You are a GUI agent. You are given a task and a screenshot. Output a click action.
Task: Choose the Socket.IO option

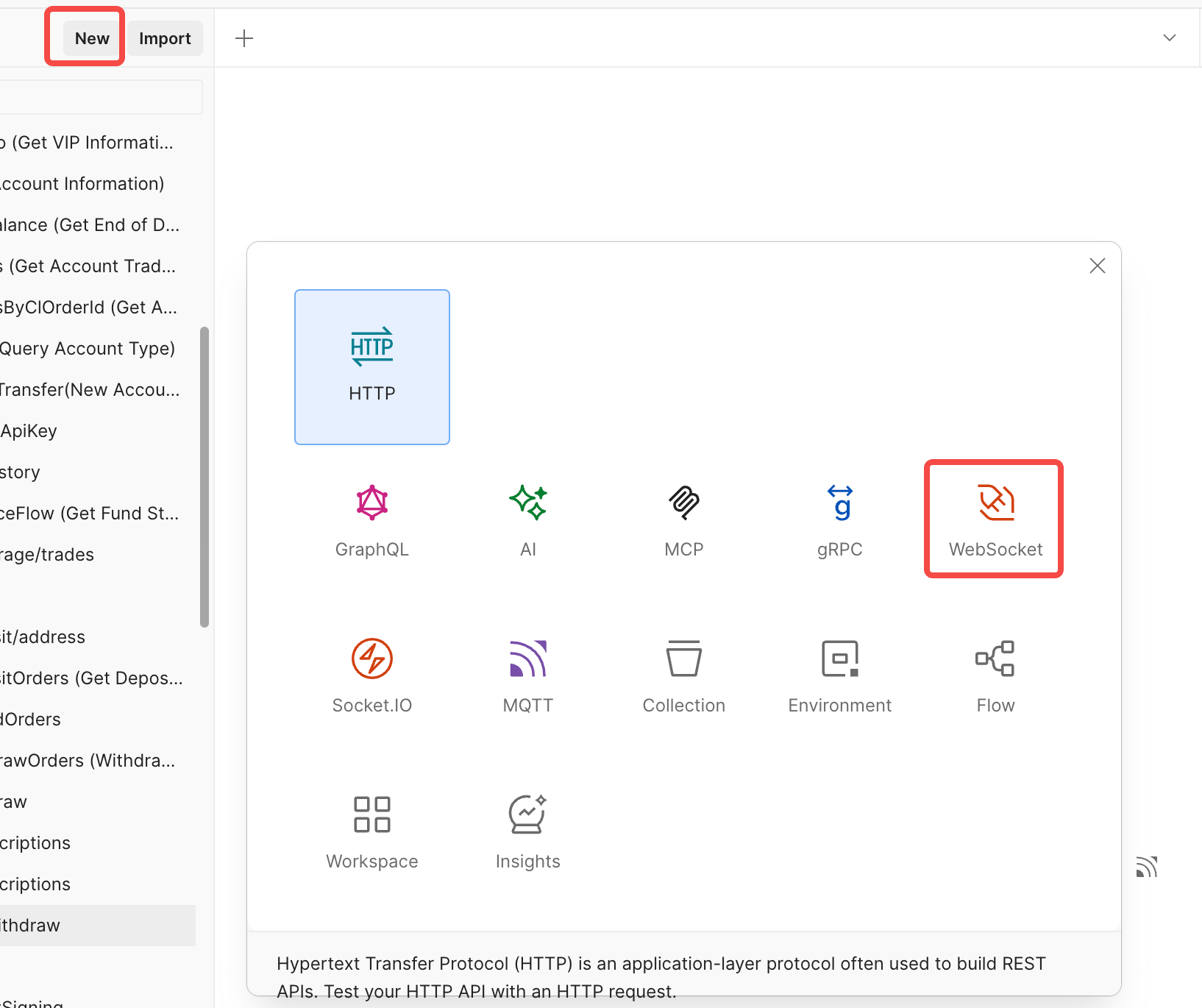[371, 675]
